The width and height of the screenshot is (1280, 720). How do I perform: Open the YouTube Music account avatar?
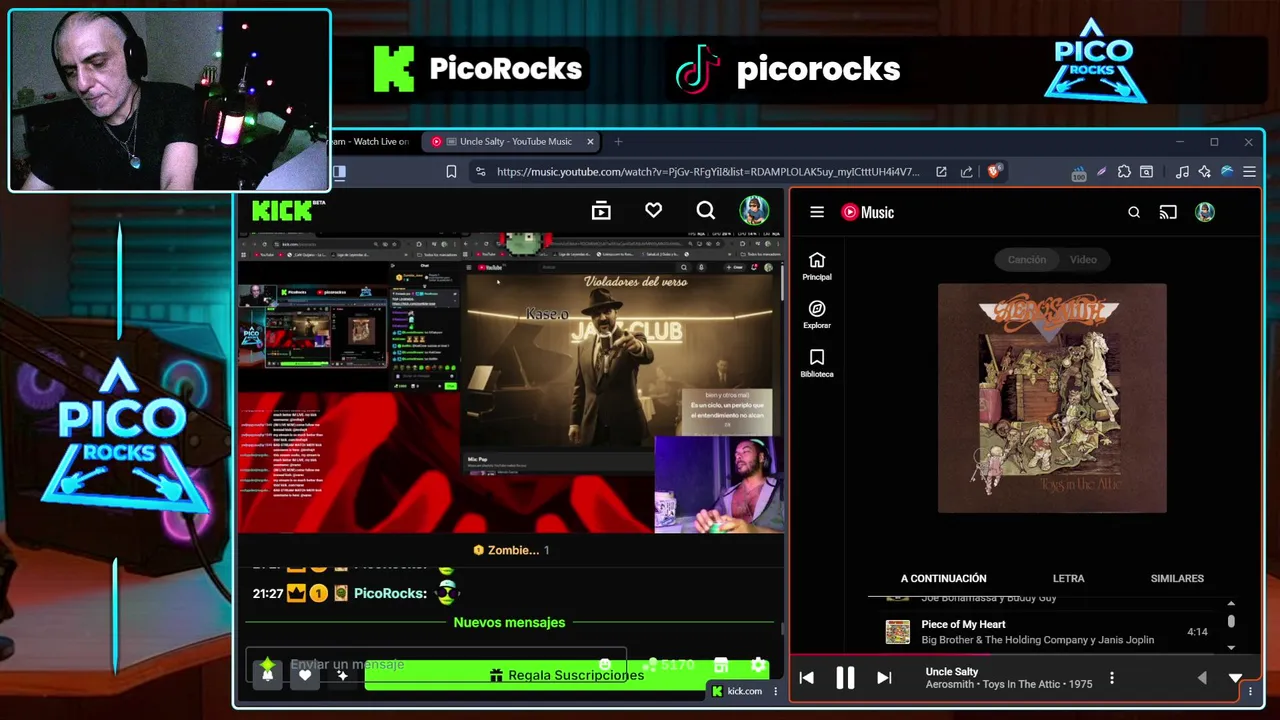click(x=1205, y=212)
